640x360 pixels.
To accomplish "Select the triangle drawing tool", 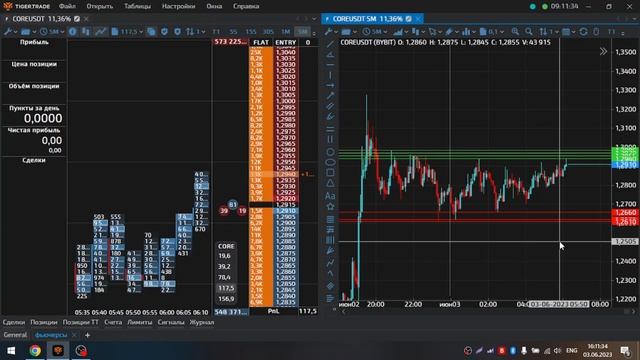I will (x=331, y=183).
